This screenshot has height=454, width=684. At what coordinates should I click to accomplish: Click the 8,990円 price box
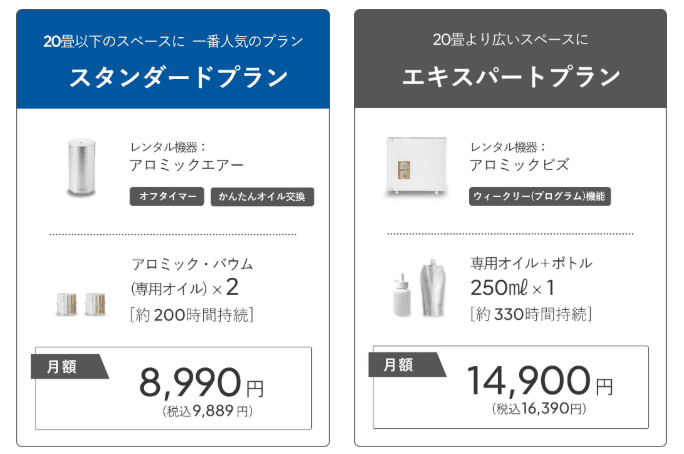click(x=174, y=388)
